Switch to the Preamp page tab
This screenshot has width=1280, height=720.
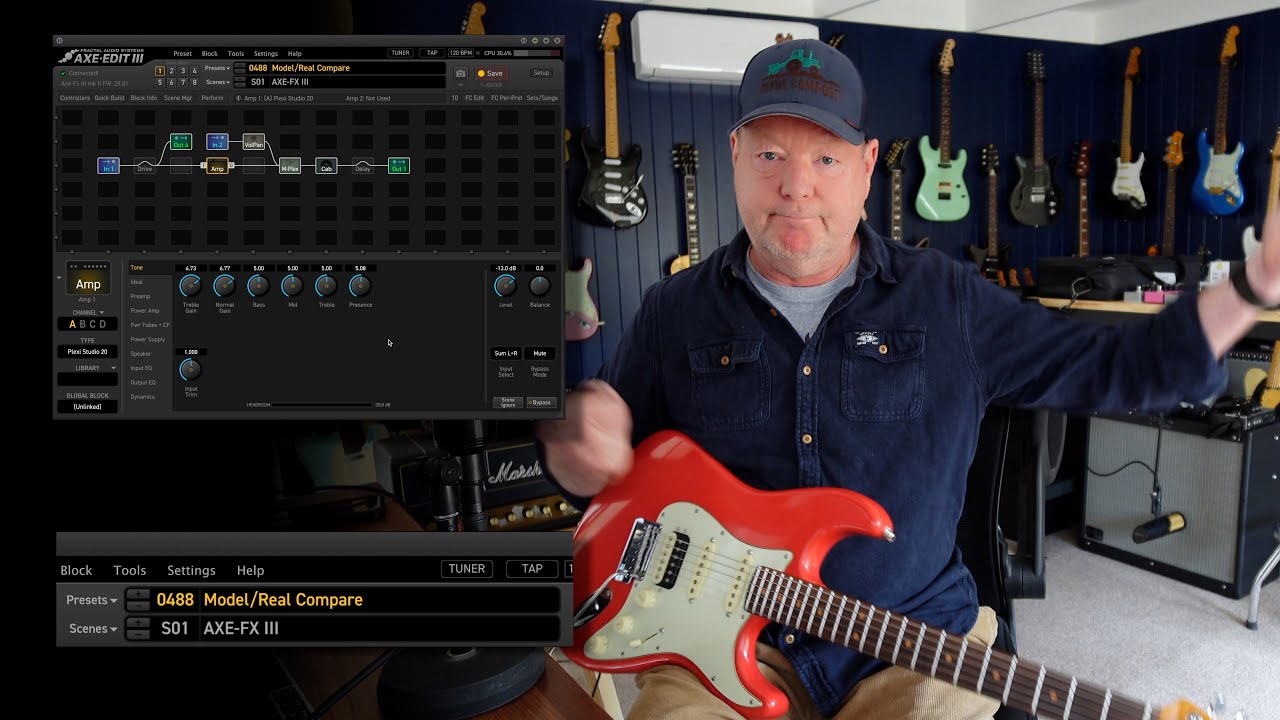click(x=140, y=296)
